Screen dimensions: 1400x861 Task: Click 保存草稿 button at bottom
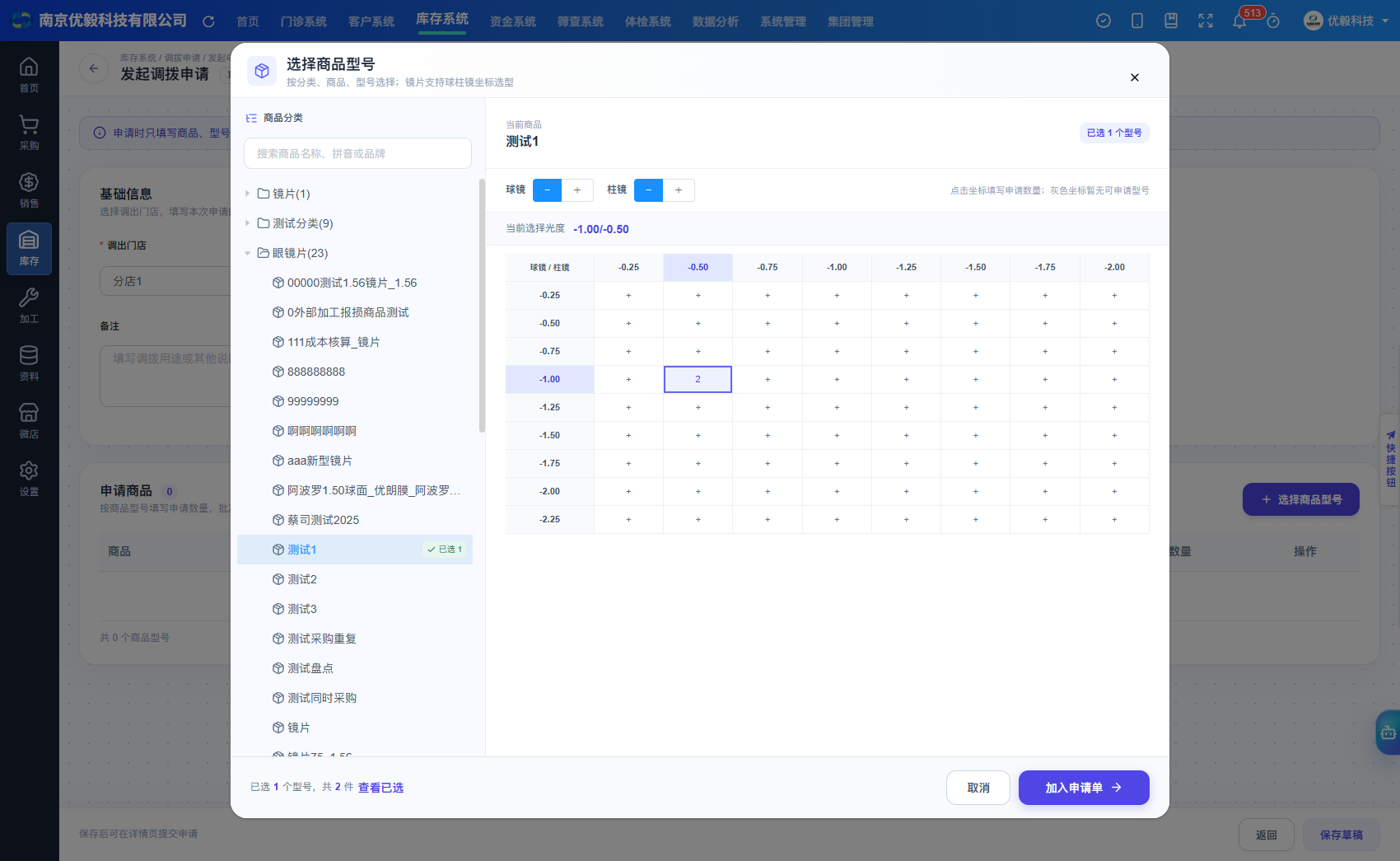[x=1341, y=835]
